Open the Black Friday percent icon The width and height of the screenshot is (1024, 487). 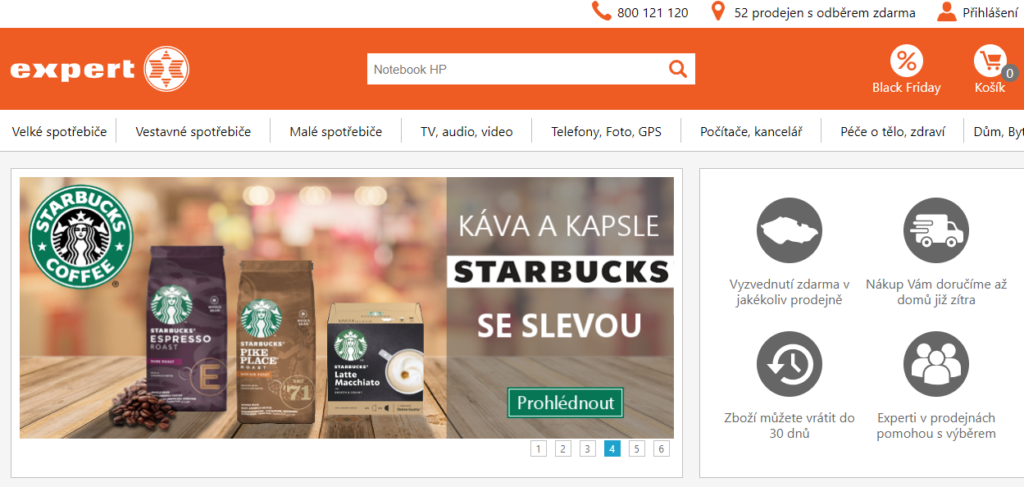pyautogui.click(x=906, y=61)
